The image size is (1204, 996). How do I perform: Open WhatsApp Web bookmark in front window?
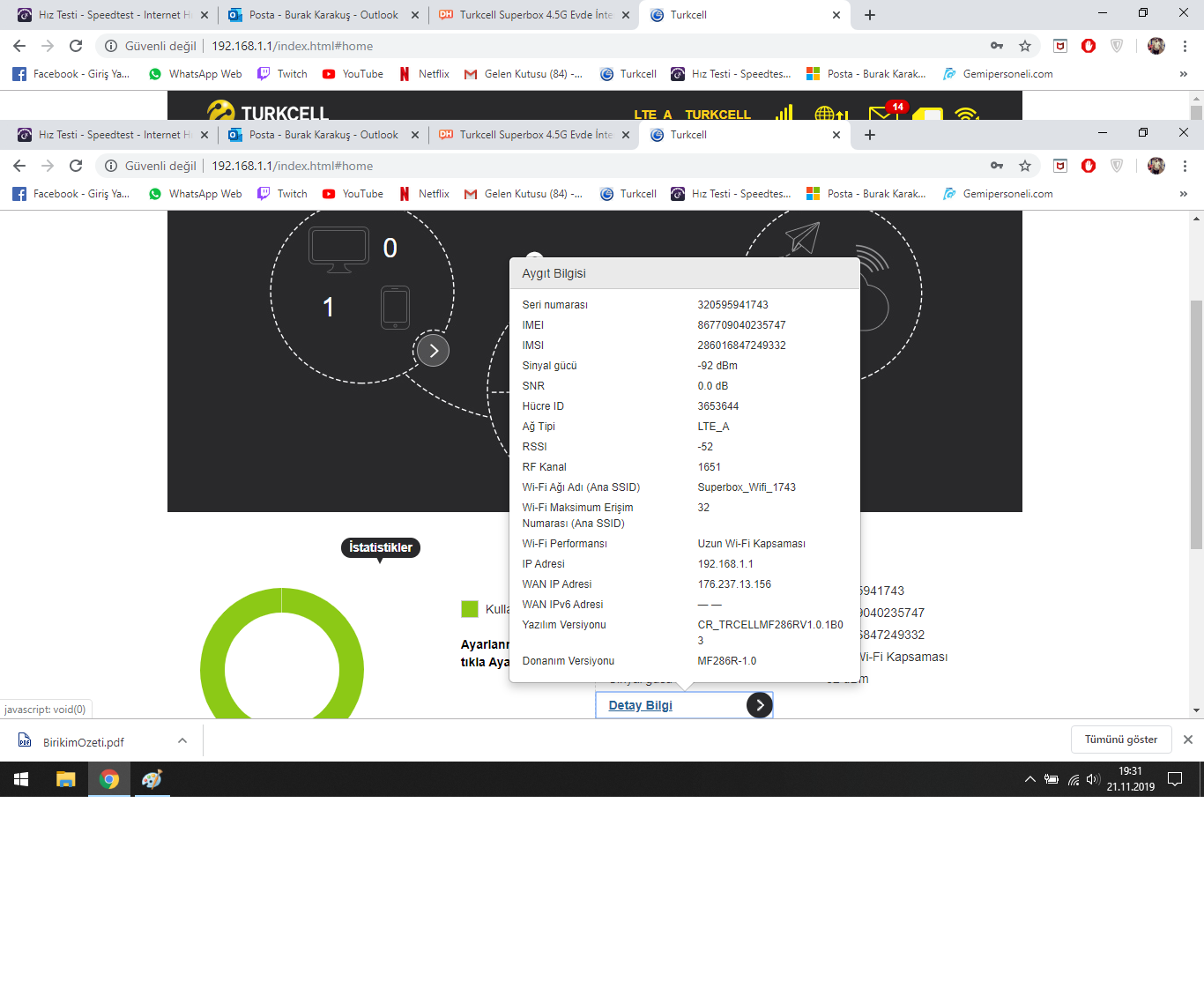point(195,194)
